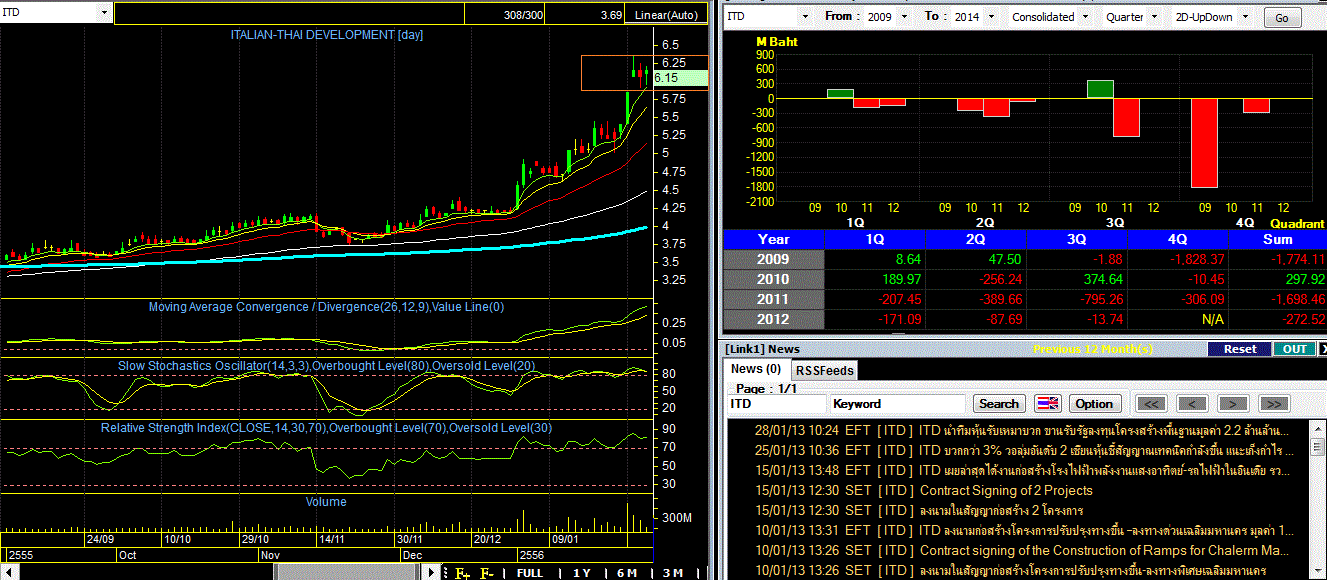Click the Keyword input field

click(x=898, y=404)
